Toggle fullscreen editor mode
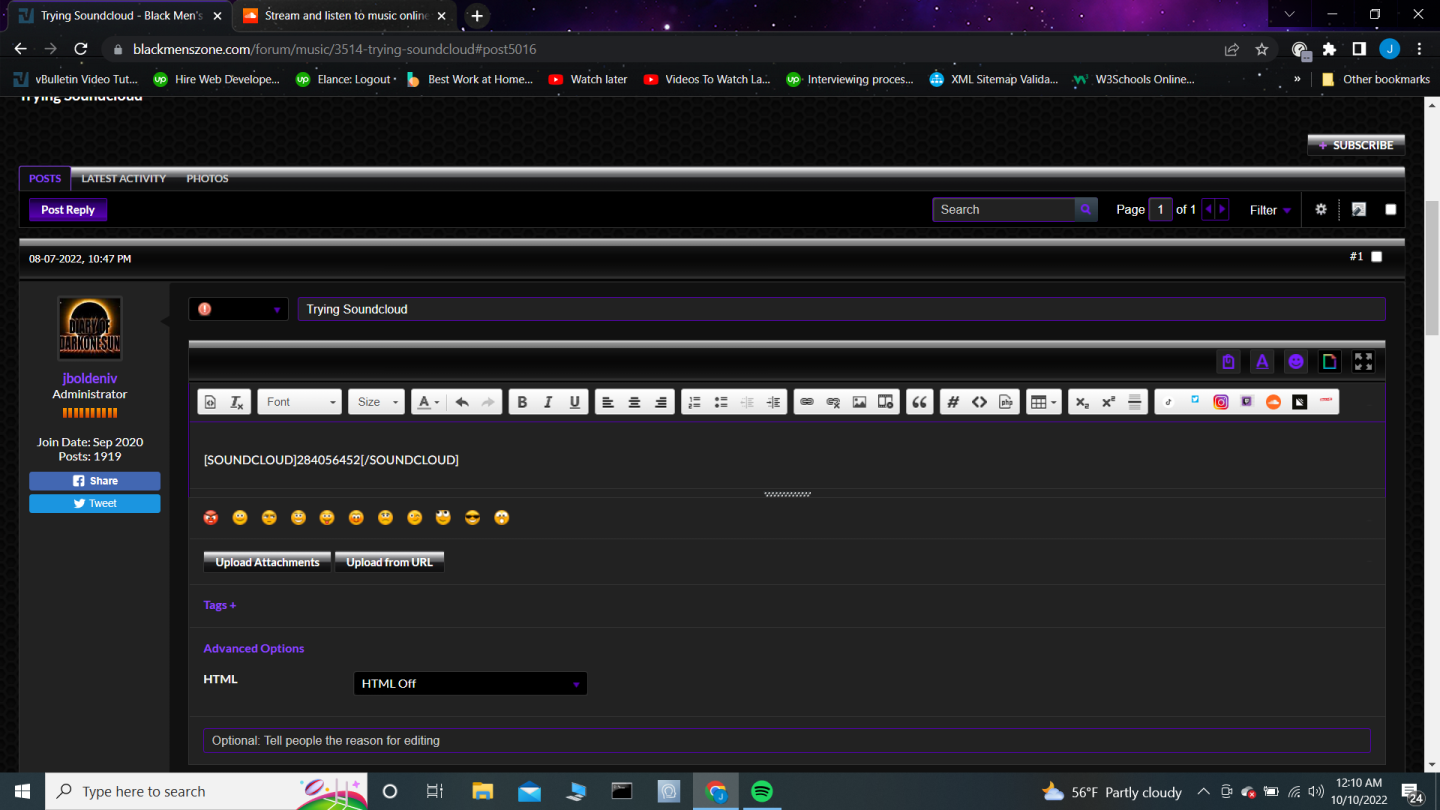The width and height of the screenshot is (1440, 810). click(x=1363, y=362)
